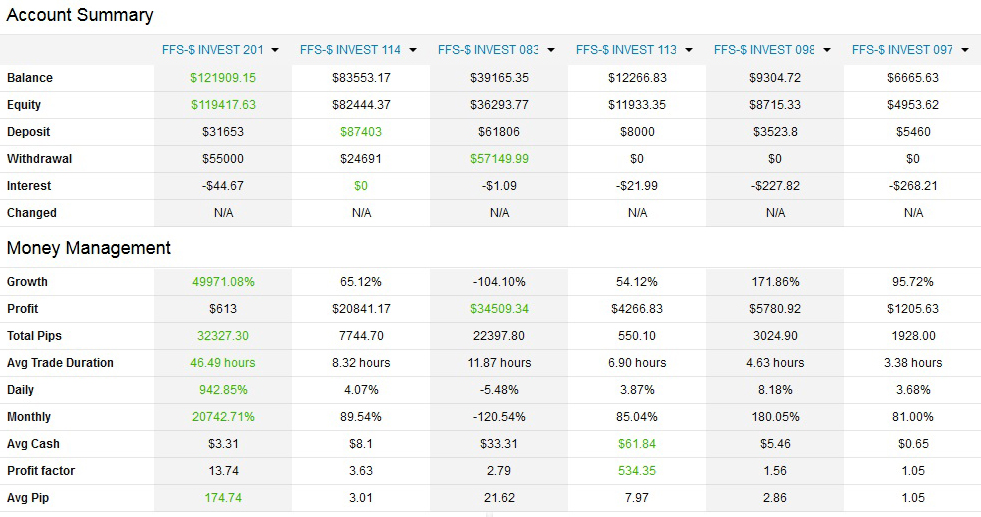Select the FFS-$ INVEST 098 header link
This screenshot has height=517, width=981.
(764, 50)
